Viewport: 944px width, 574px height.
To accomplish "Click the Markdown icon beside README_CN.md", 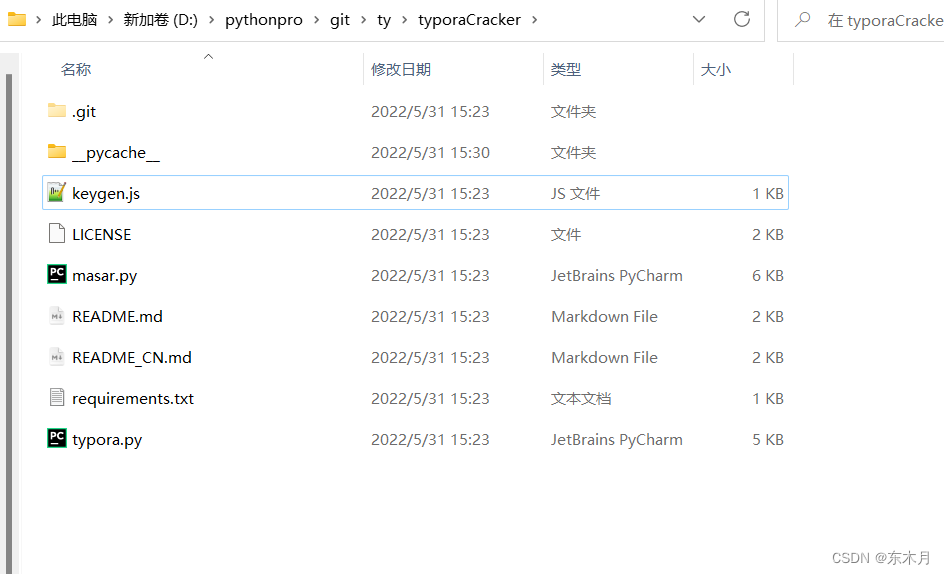I will coord(57,357).
